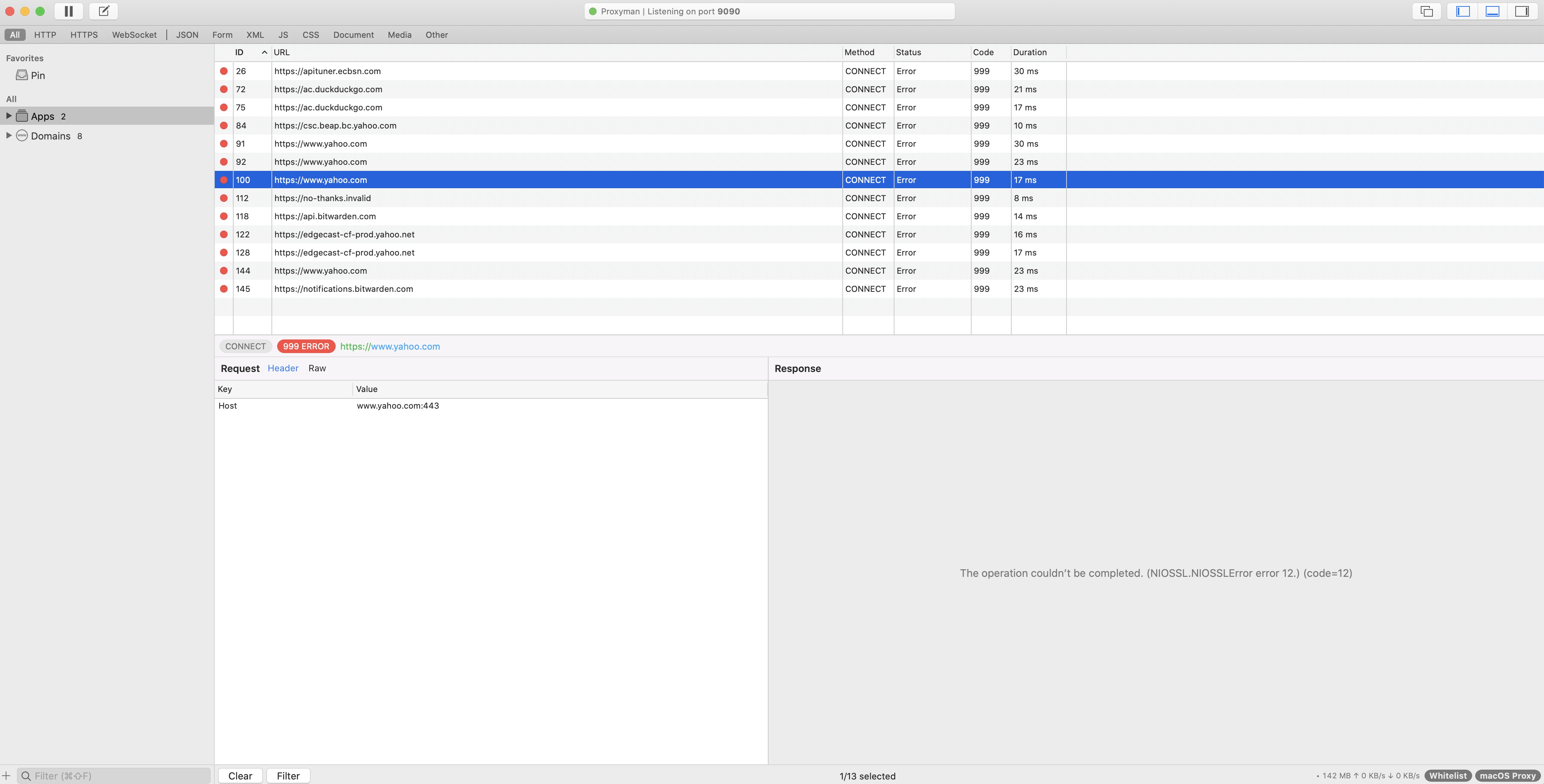This screenshot has height=784, width=1544.
Task: Toggle right panel layout icon
Action: (1522, 11)
